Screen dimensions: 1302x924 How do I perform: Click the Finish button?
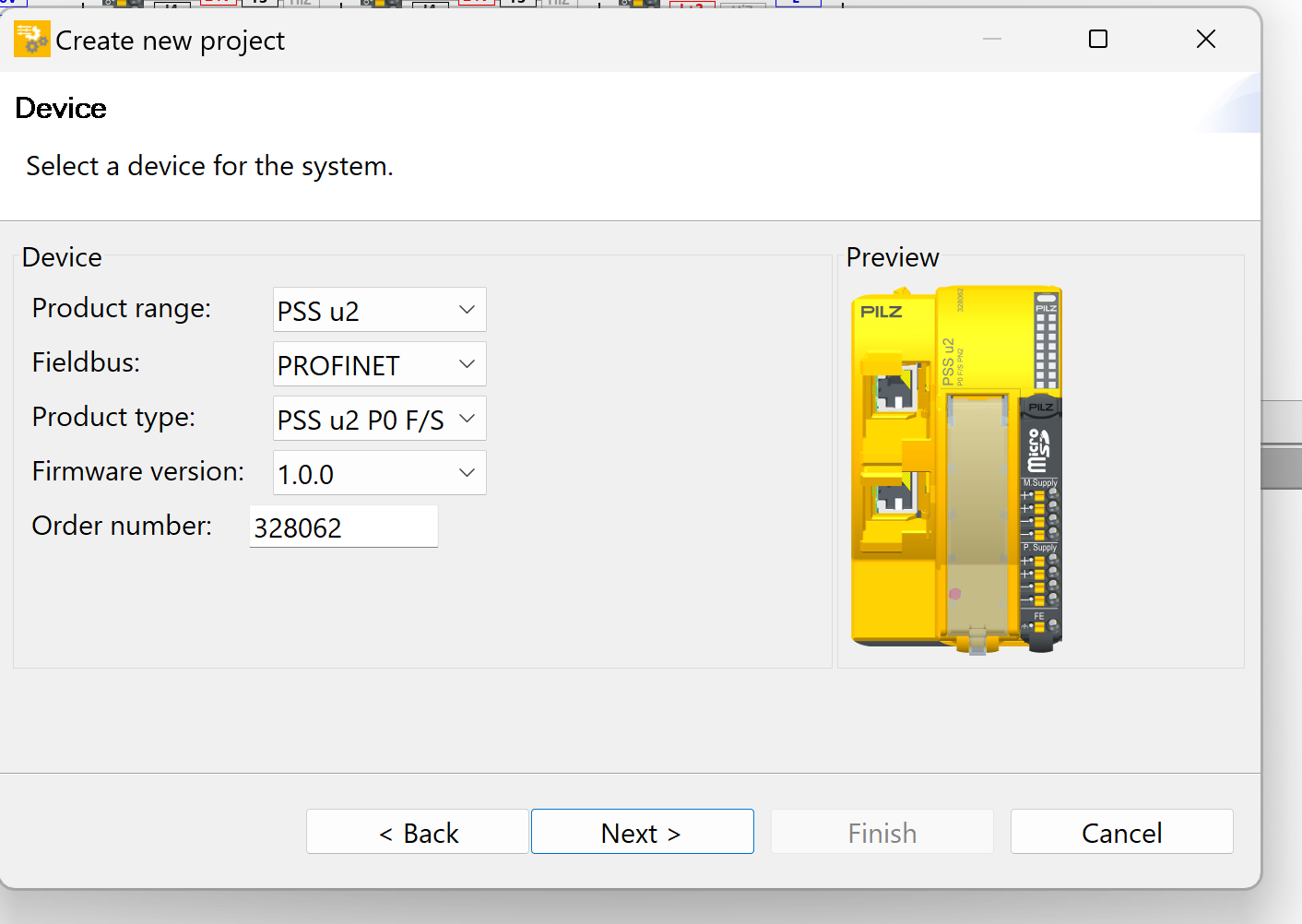click(x=882, y=832)
